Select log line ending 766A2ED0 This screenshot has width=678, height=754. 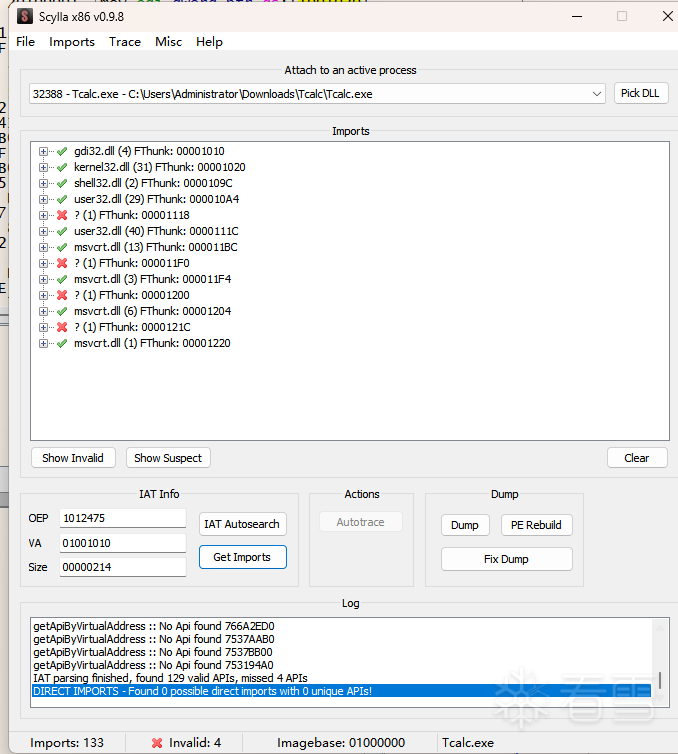[154, 626]
